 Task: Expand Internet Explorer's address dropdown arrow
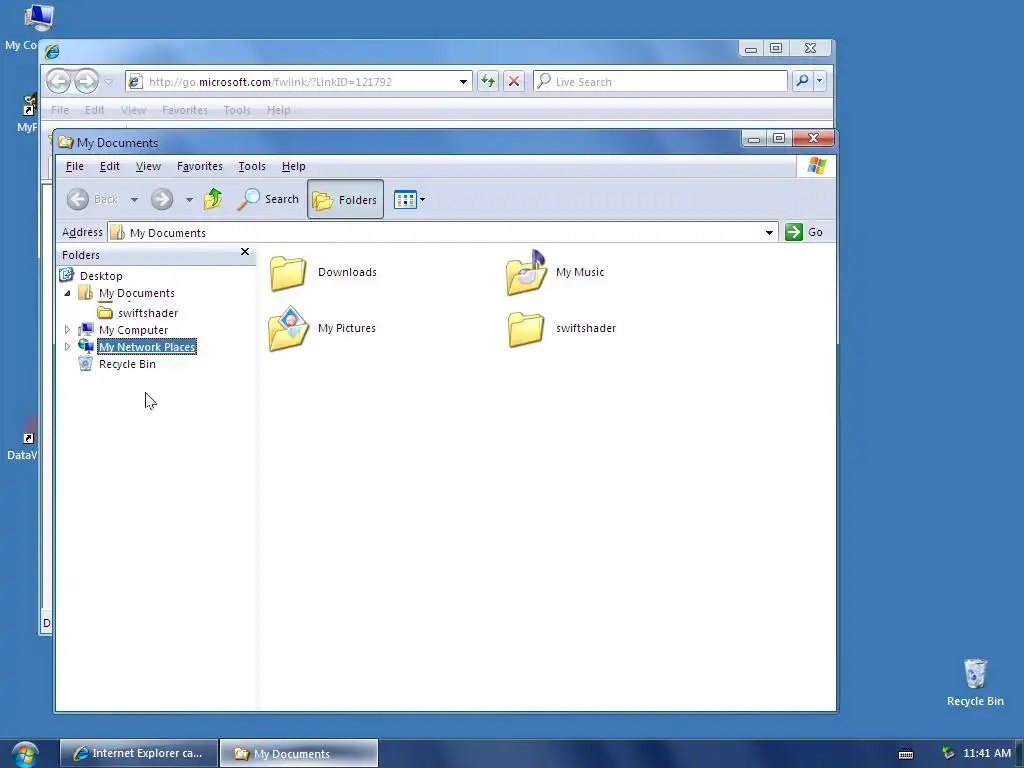(x=463, y=82)
